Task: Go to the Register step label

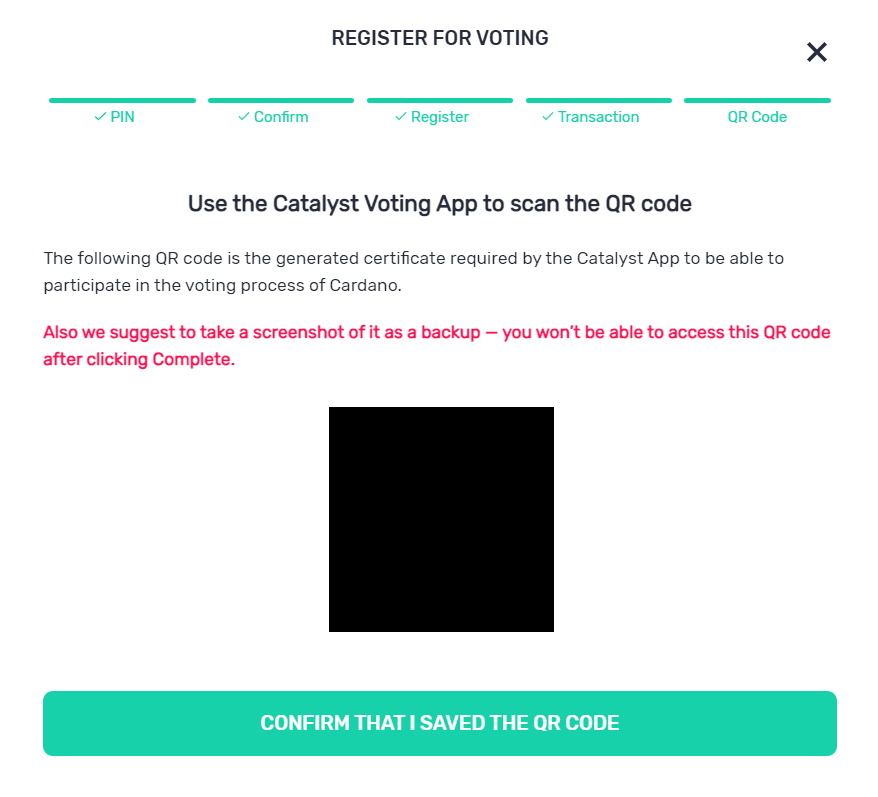Action: 440,117
